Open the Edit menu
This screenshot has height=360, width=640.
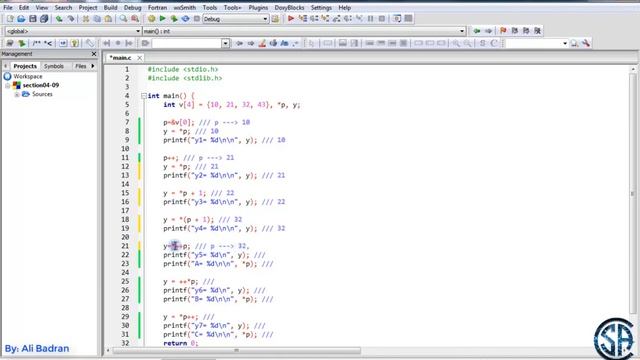[24, 7]
